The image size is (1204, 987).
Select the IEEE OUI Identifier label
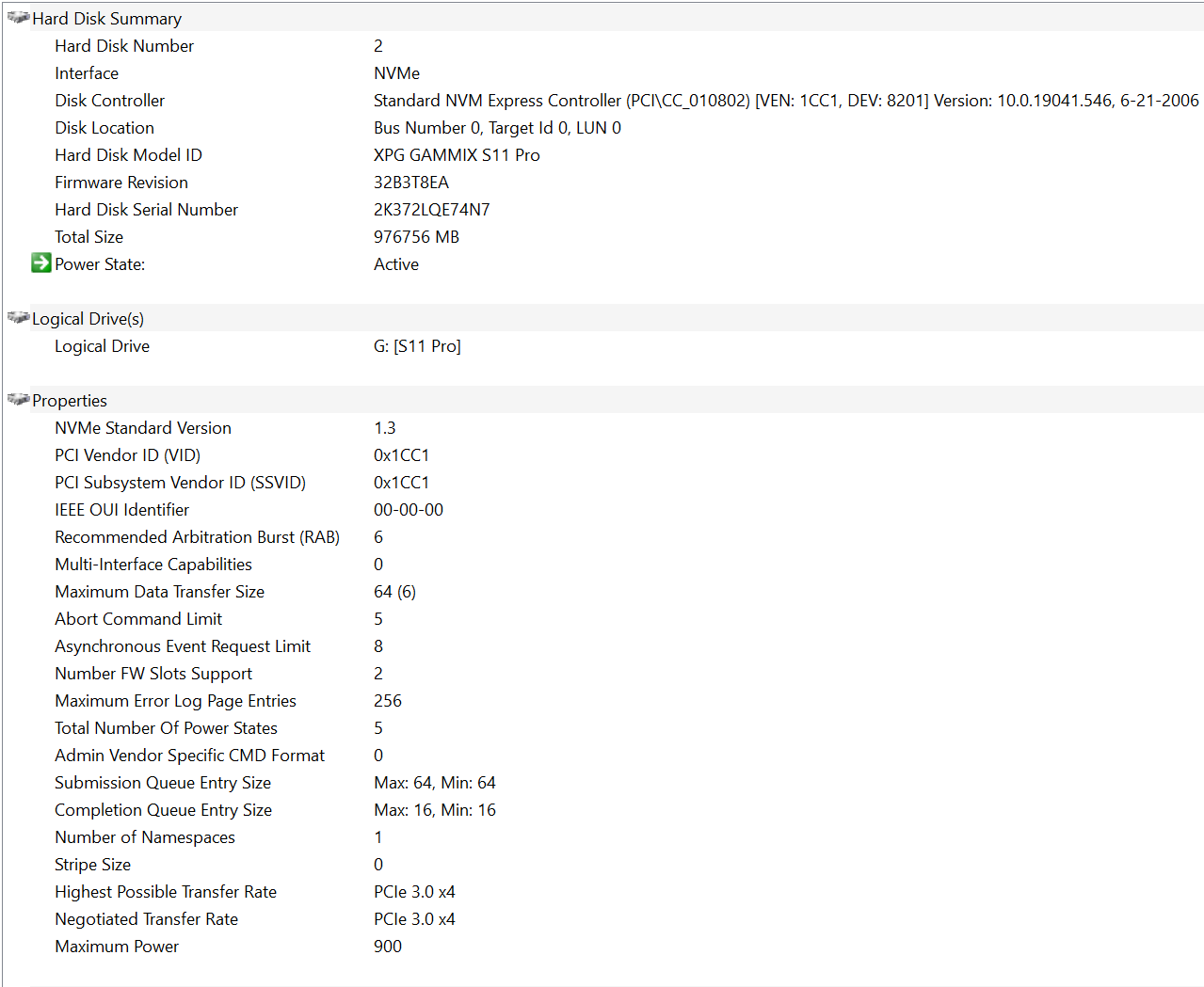tap(121, 510)
